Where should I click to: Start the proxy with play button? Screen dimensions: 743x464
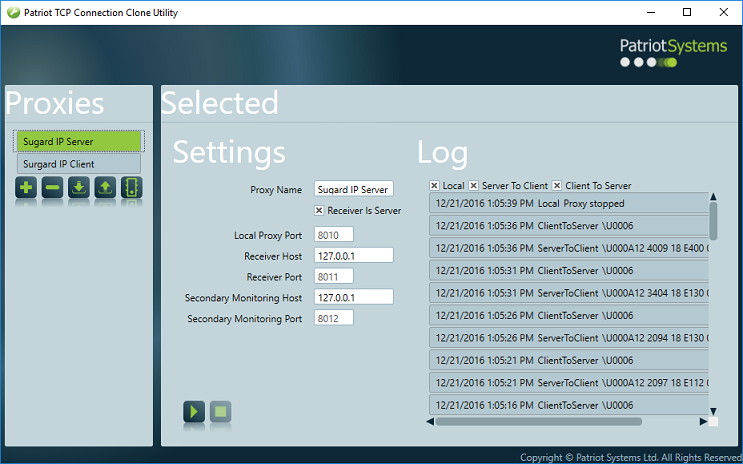194,411
